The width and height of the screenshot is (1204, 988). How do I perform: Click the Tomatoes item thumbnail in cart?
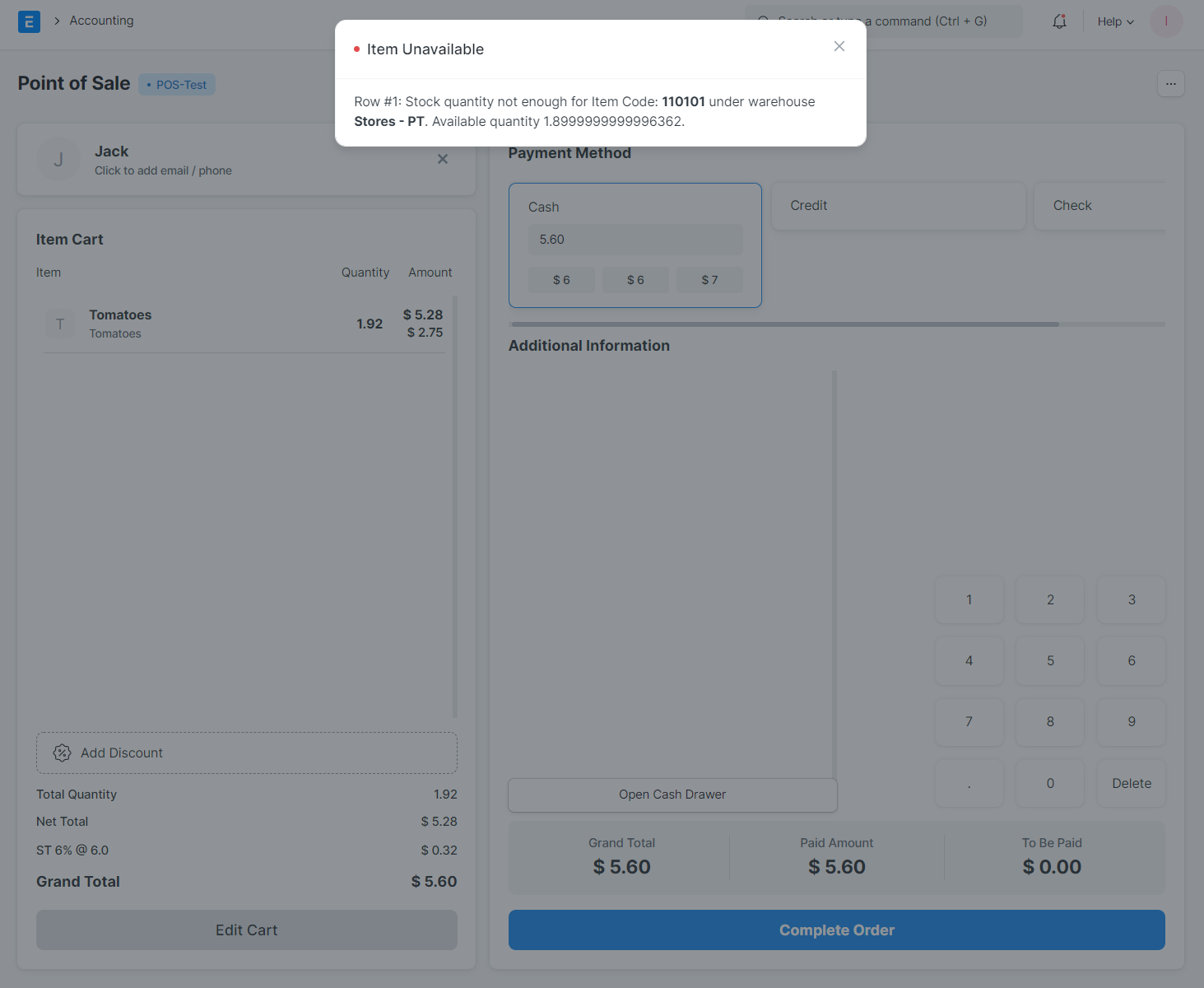point(60,324)
